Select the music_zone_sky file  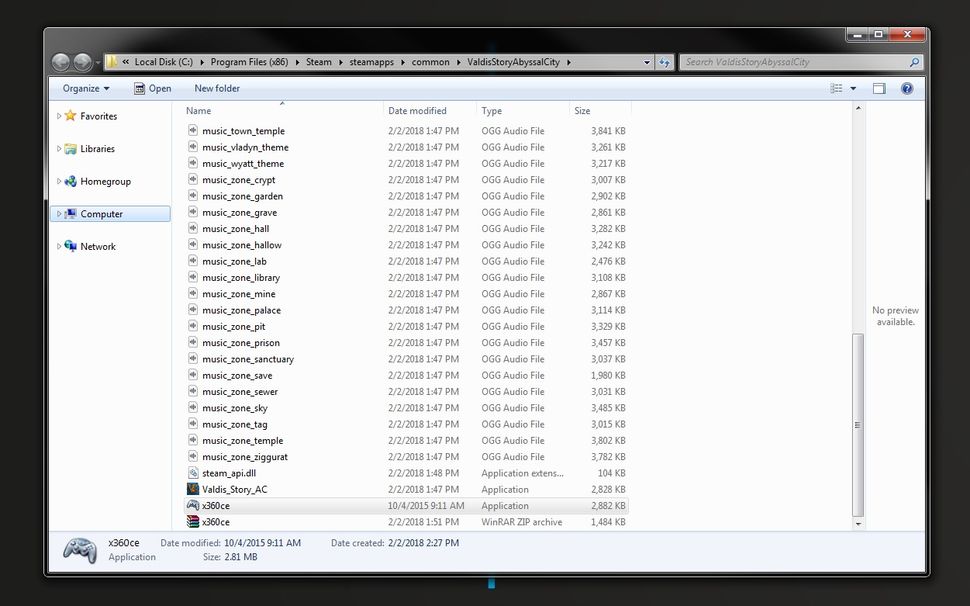tap(235, 408)
